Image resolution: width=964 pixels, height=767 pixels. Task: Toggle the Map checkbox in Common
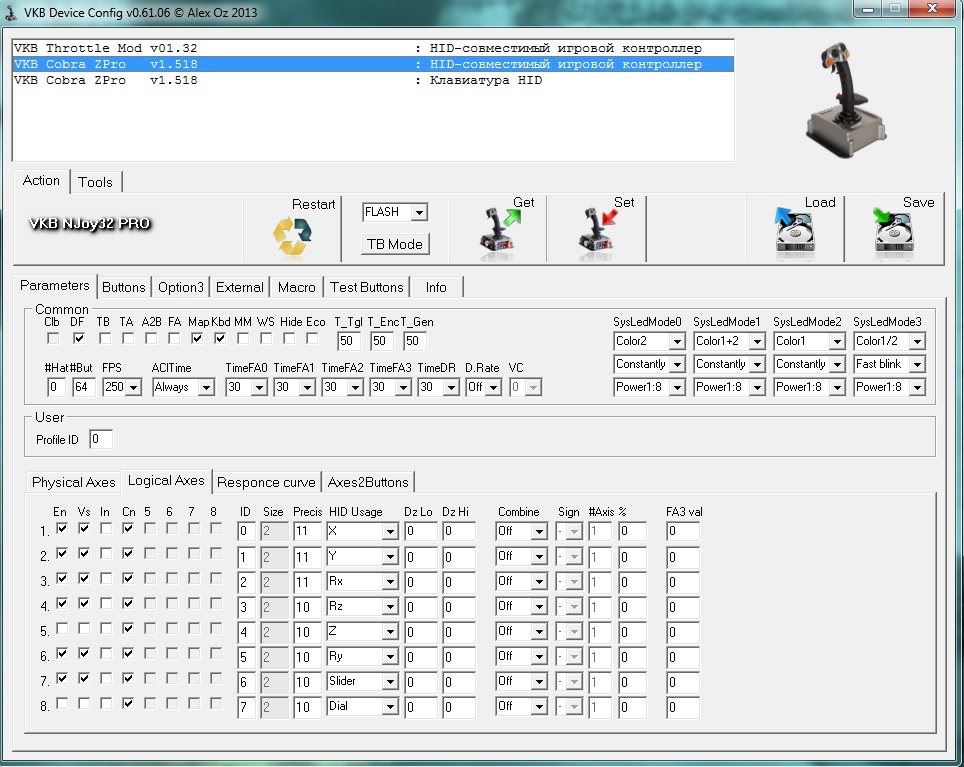(x=198, y=338)
